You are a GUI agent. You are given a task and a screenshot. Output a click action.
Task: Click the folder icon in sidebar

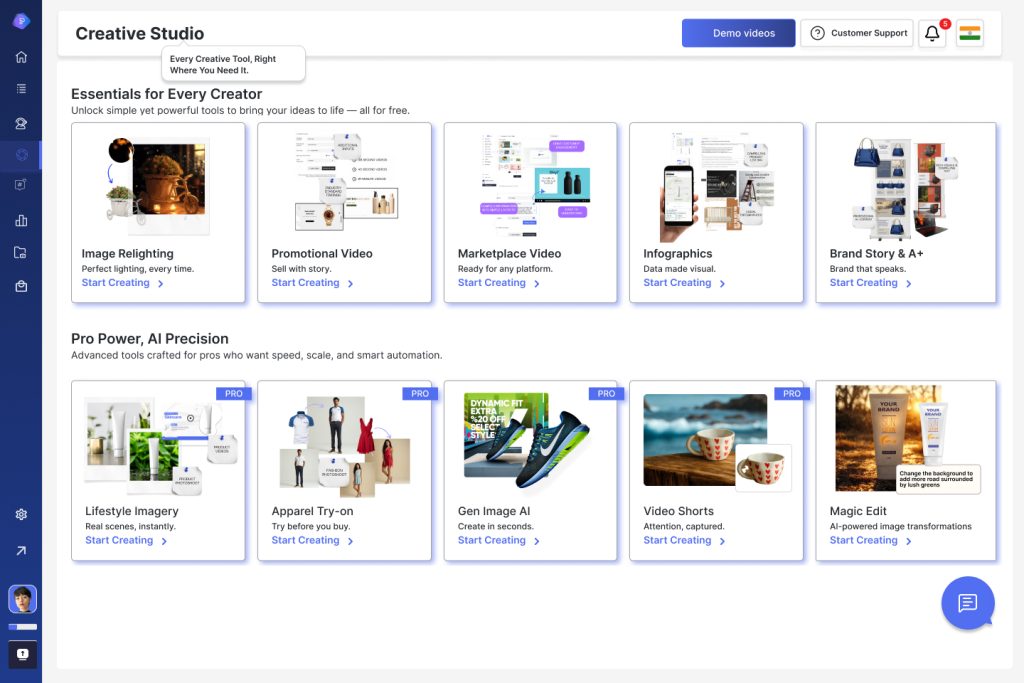pos(21,253)
